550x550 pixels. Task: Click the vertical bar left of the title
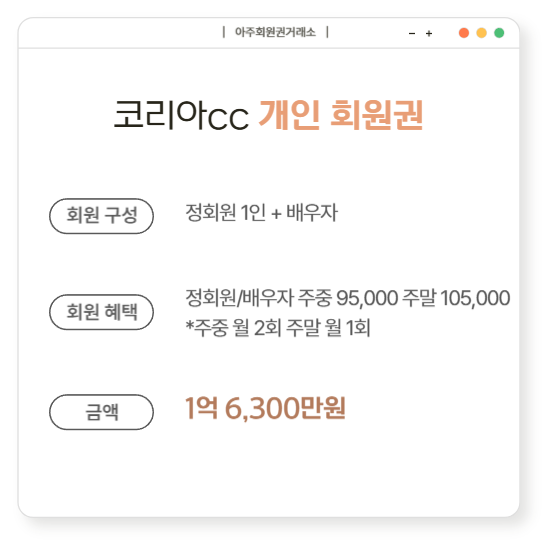224,32
